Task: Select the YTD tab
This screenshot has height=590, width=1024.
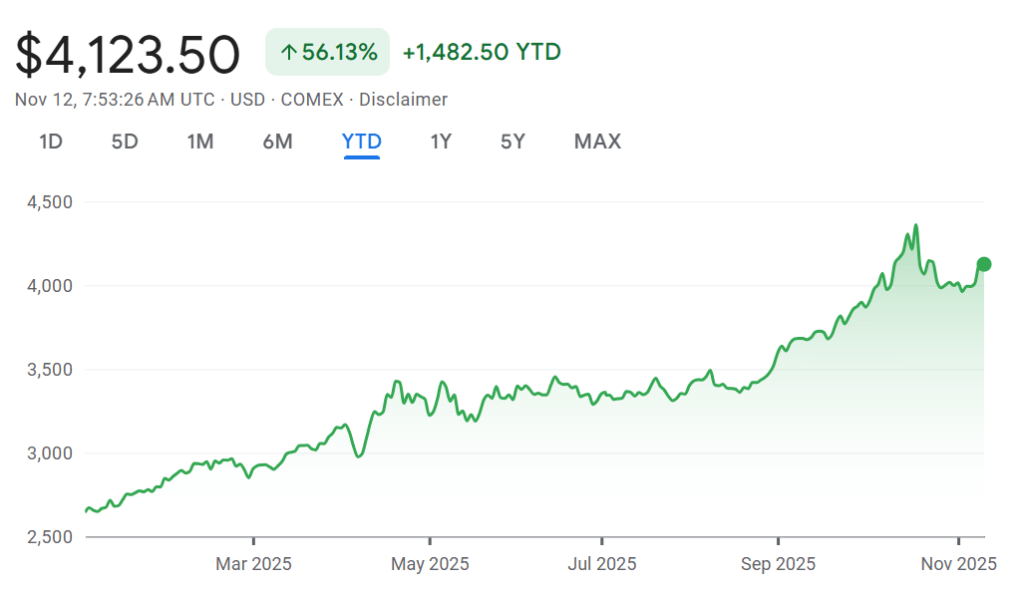Action: (360, 142)
